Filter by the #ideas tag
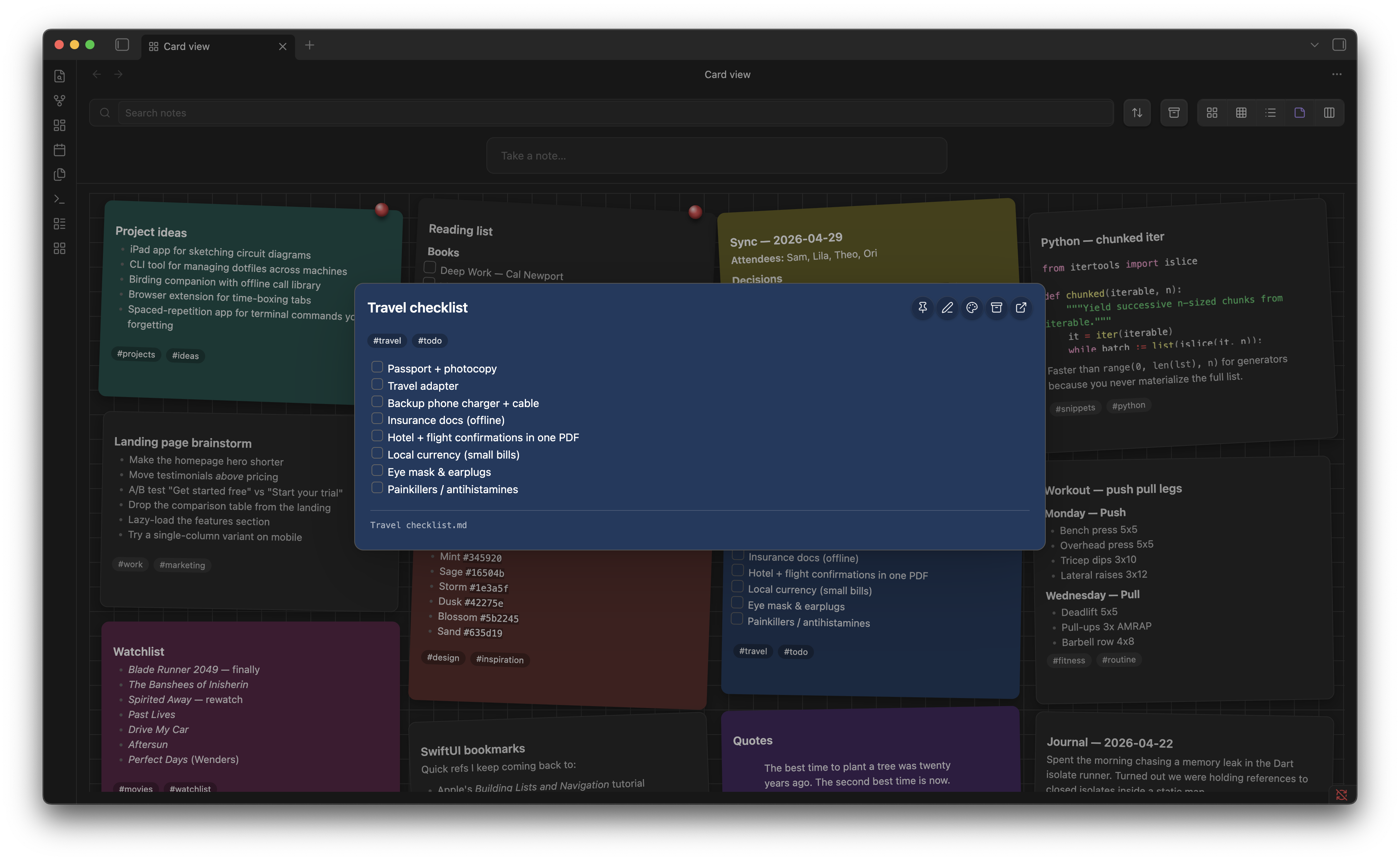 click(186, 356)
